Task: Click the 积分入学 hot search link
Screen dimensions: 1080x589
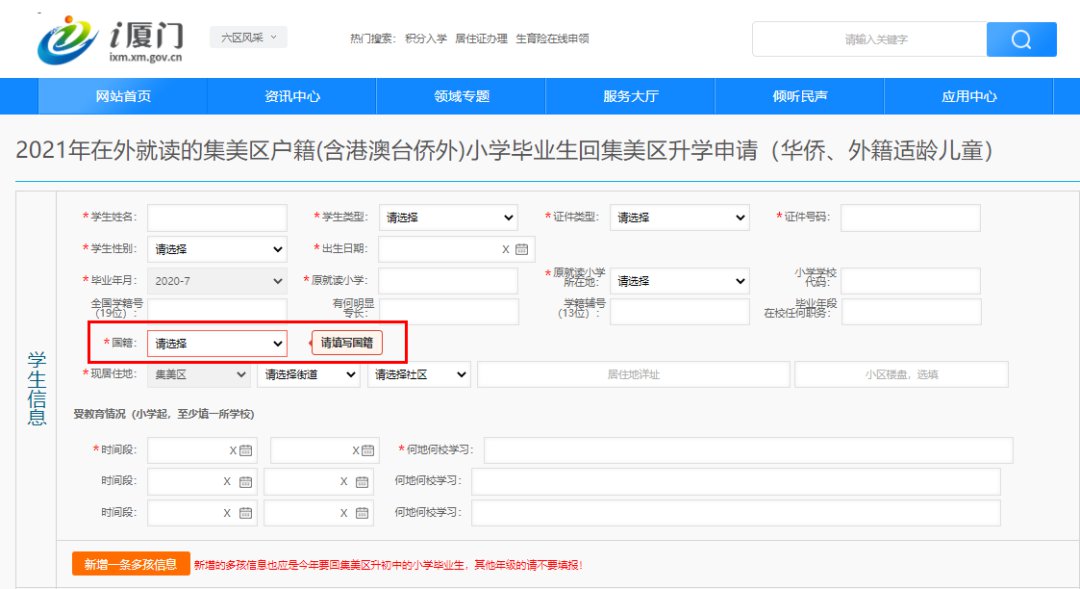Action: point(426,39)
